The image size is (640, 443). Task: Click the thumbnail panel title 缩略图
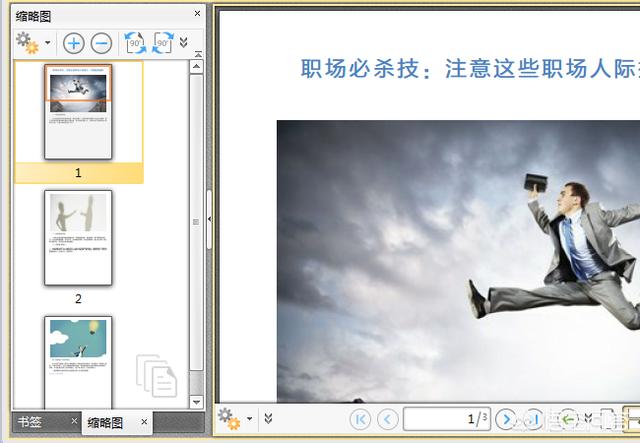tap(33, 16)
